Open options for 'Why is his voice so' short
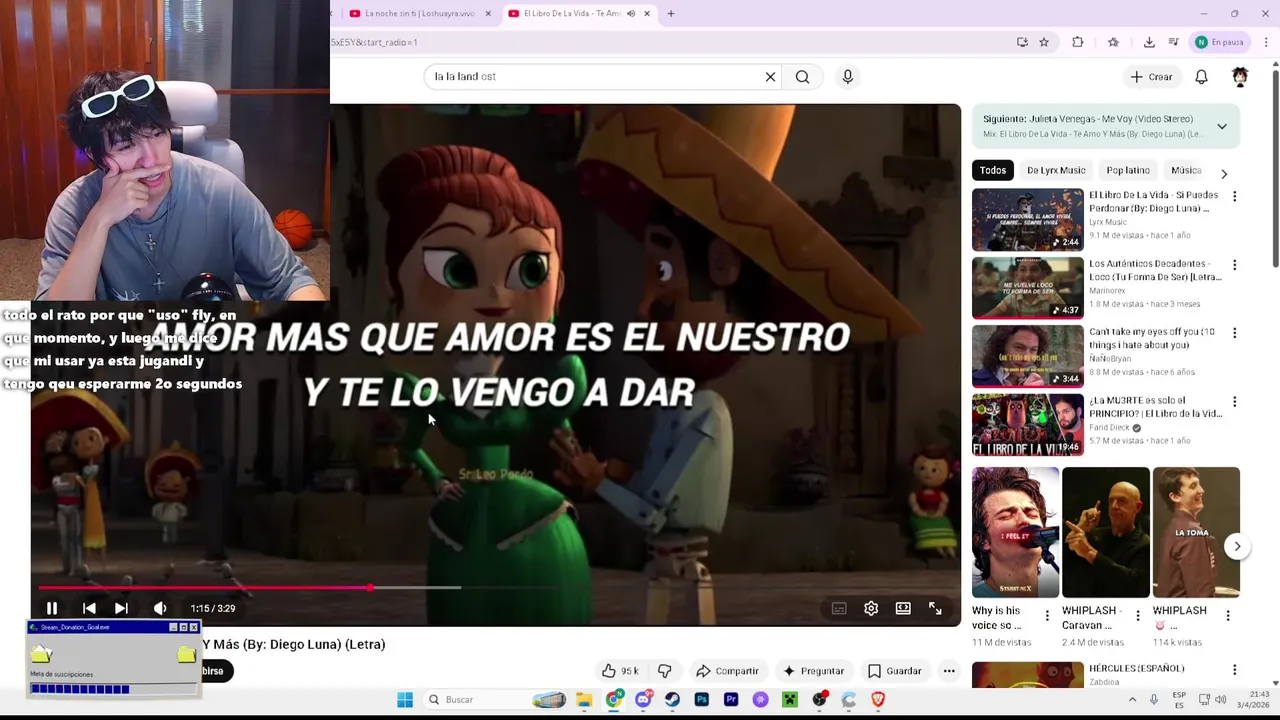1280x720 pixels. [x=1047, y=616]
